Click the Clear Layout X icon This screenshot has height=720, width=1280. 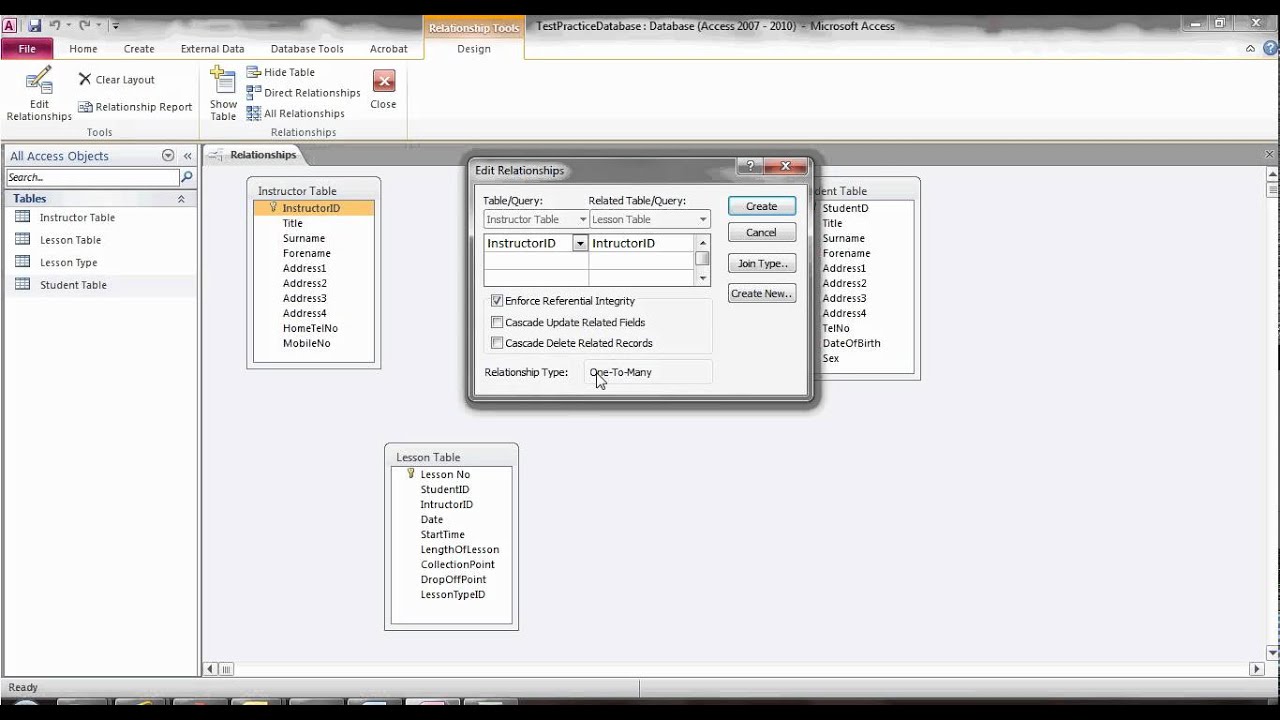85,79
